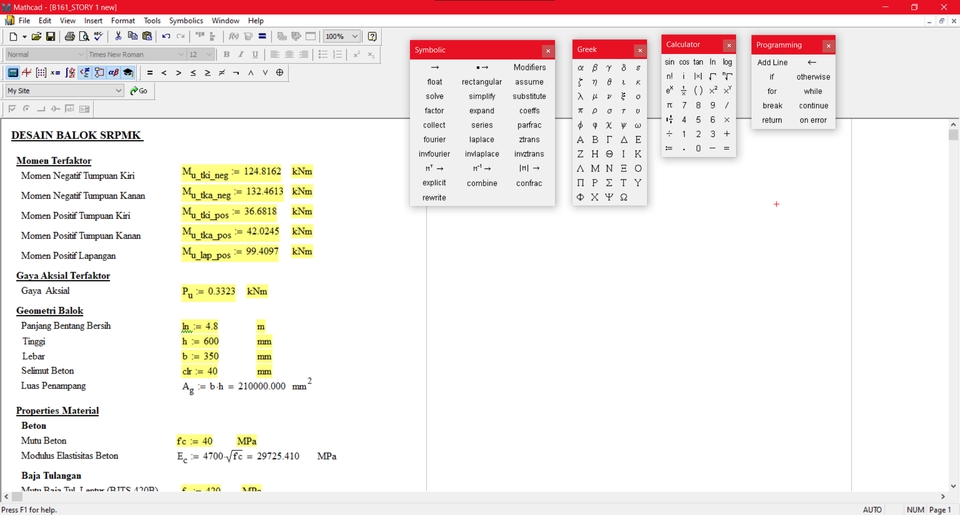Insert capital Sigma from the Greek palette

pyautogui.click(x=609, y=182)
